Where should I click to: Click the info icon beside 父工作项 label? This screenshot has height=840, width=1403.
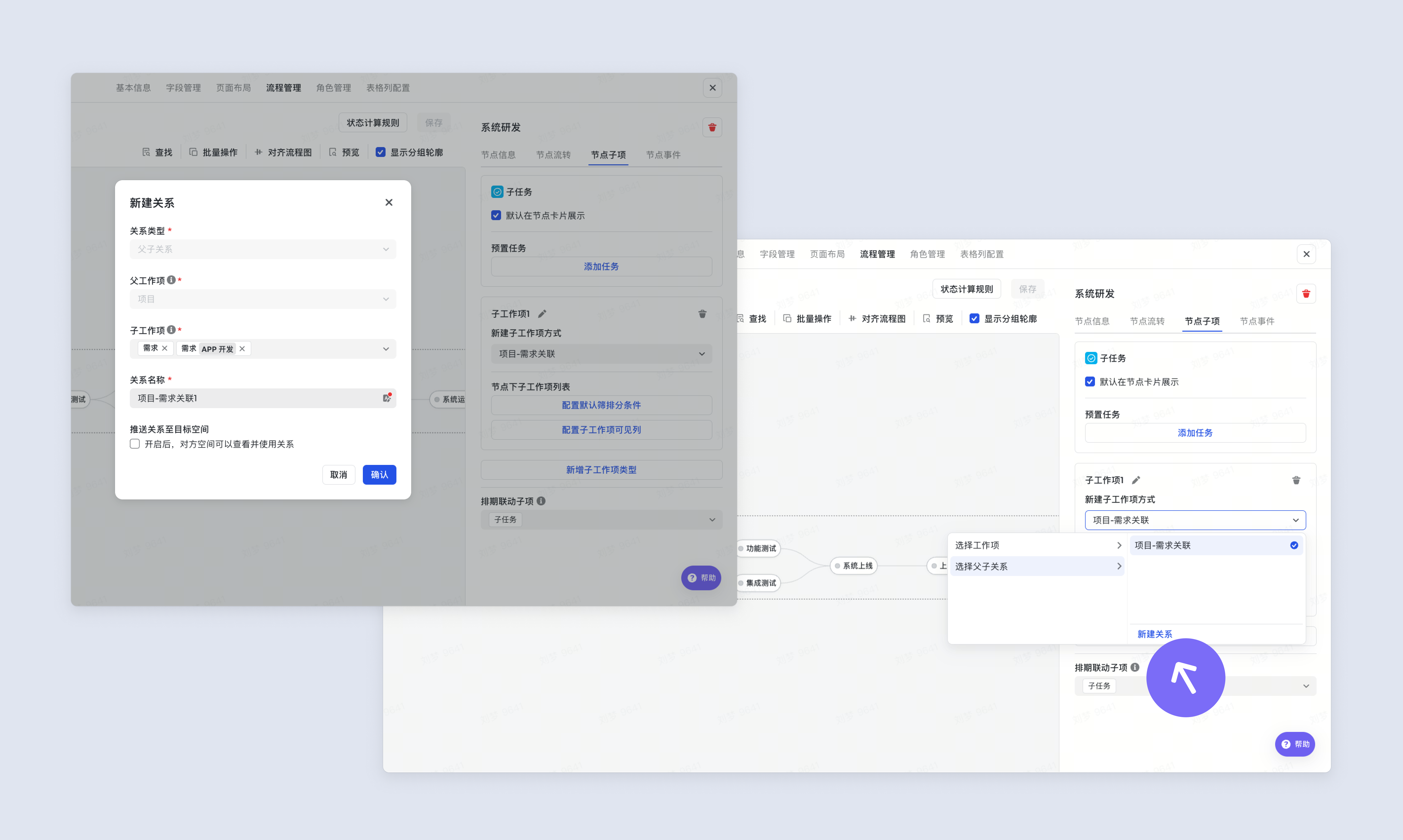pos(171,280)
